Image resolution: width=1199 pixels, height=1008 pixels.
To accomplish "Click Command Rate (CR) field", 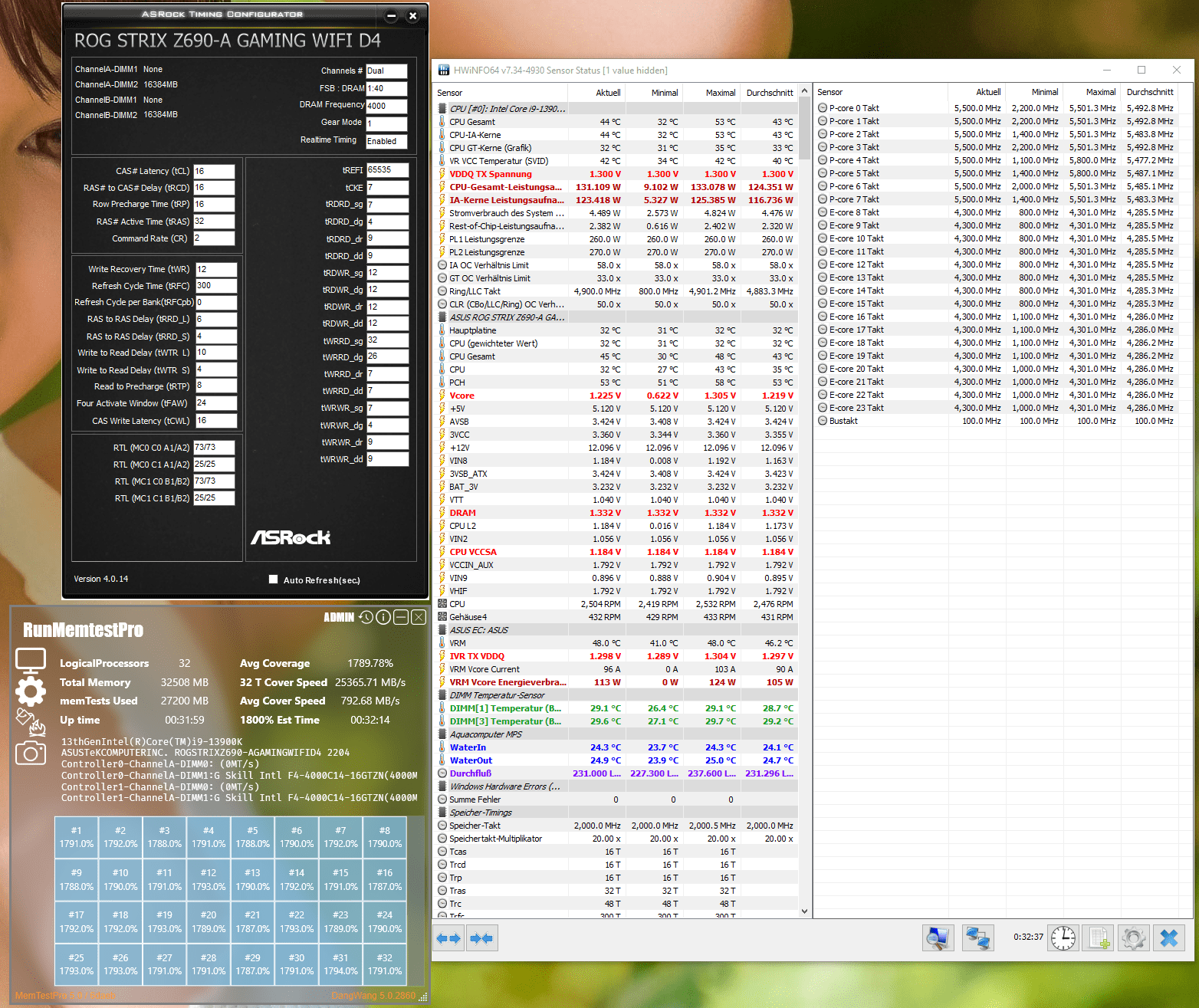I will [214, 238].
